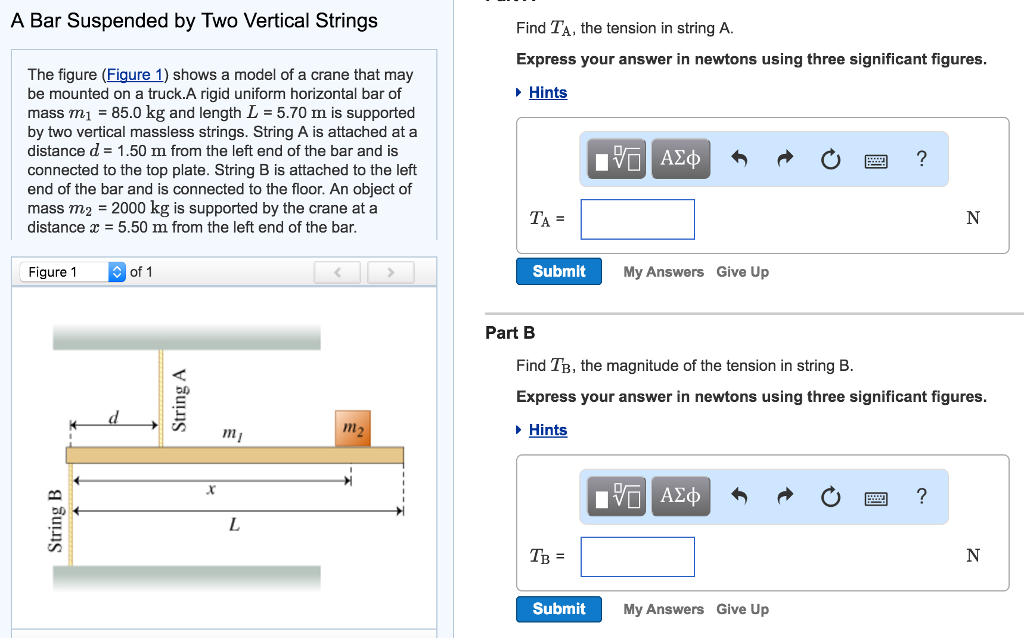
Task: Submit the answer for Part B
Action: click(x=558, y=609)
